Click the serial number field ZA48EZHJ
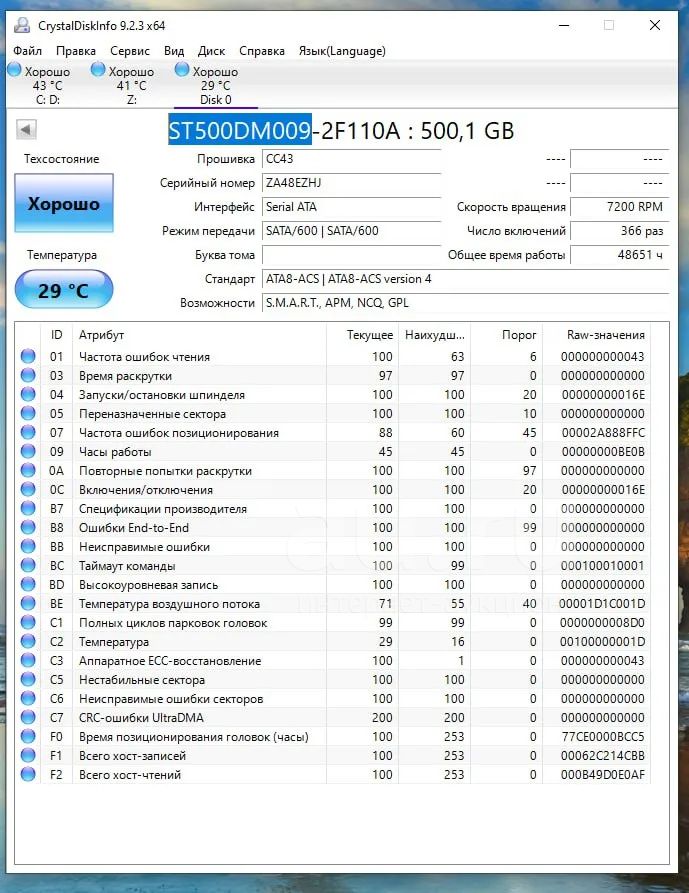689x893 pixels. tap(351, 183)
